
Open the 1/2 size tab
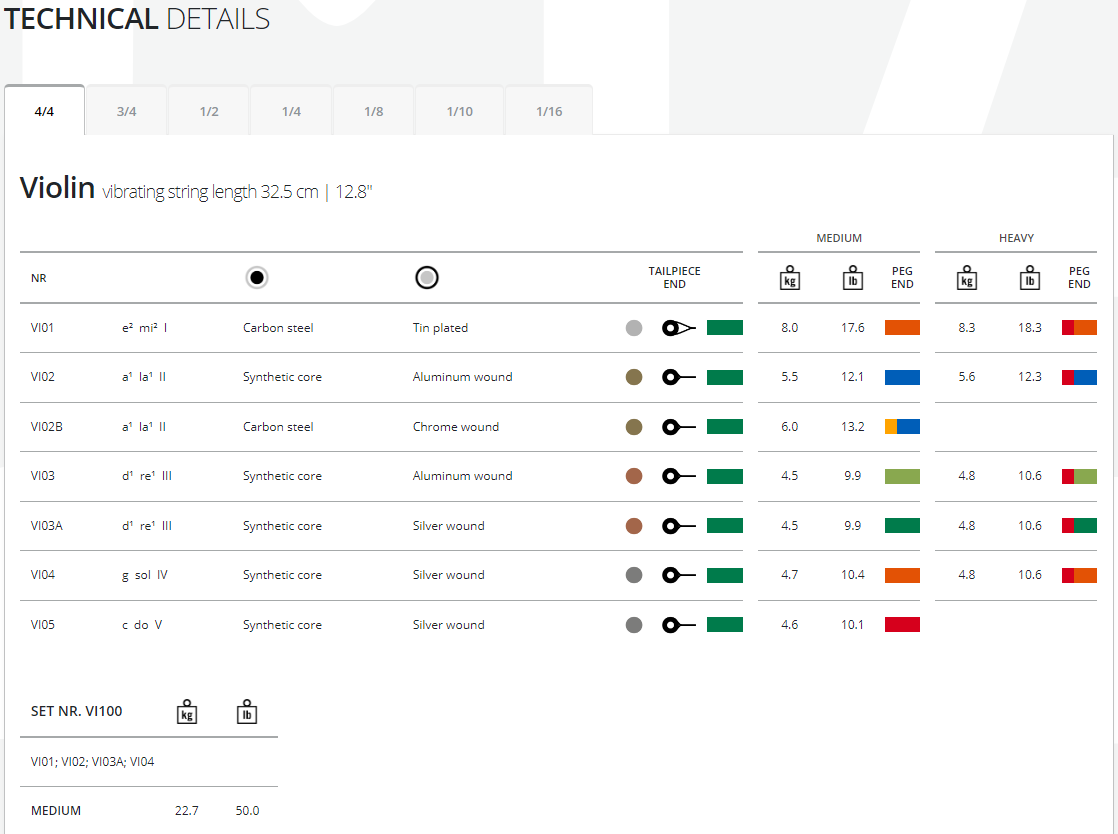point(209,111)
